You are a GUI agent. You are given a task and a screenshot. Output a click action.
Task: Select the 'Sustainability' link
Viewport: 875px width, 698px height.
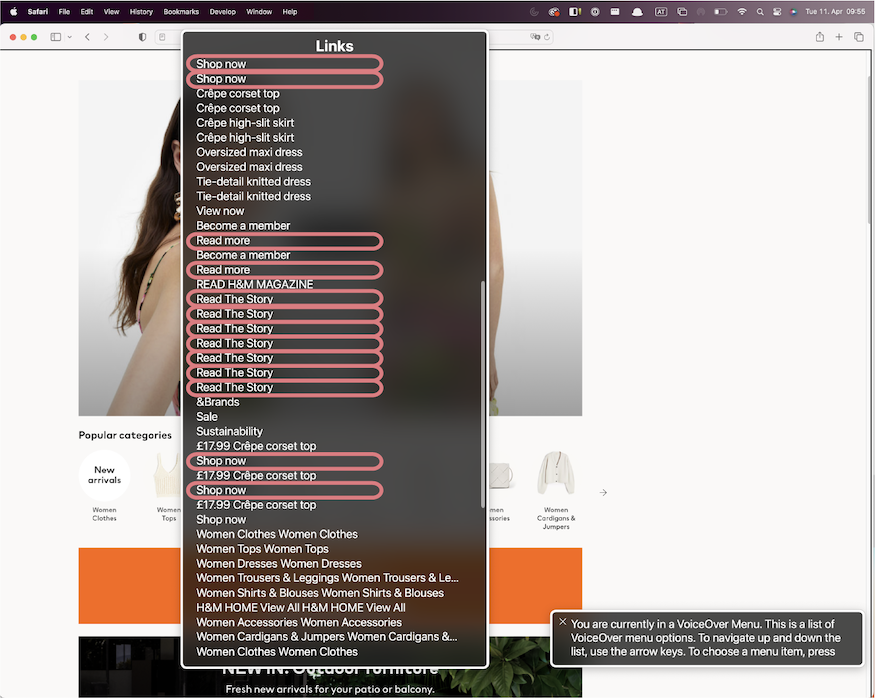[x=229, y=431]
